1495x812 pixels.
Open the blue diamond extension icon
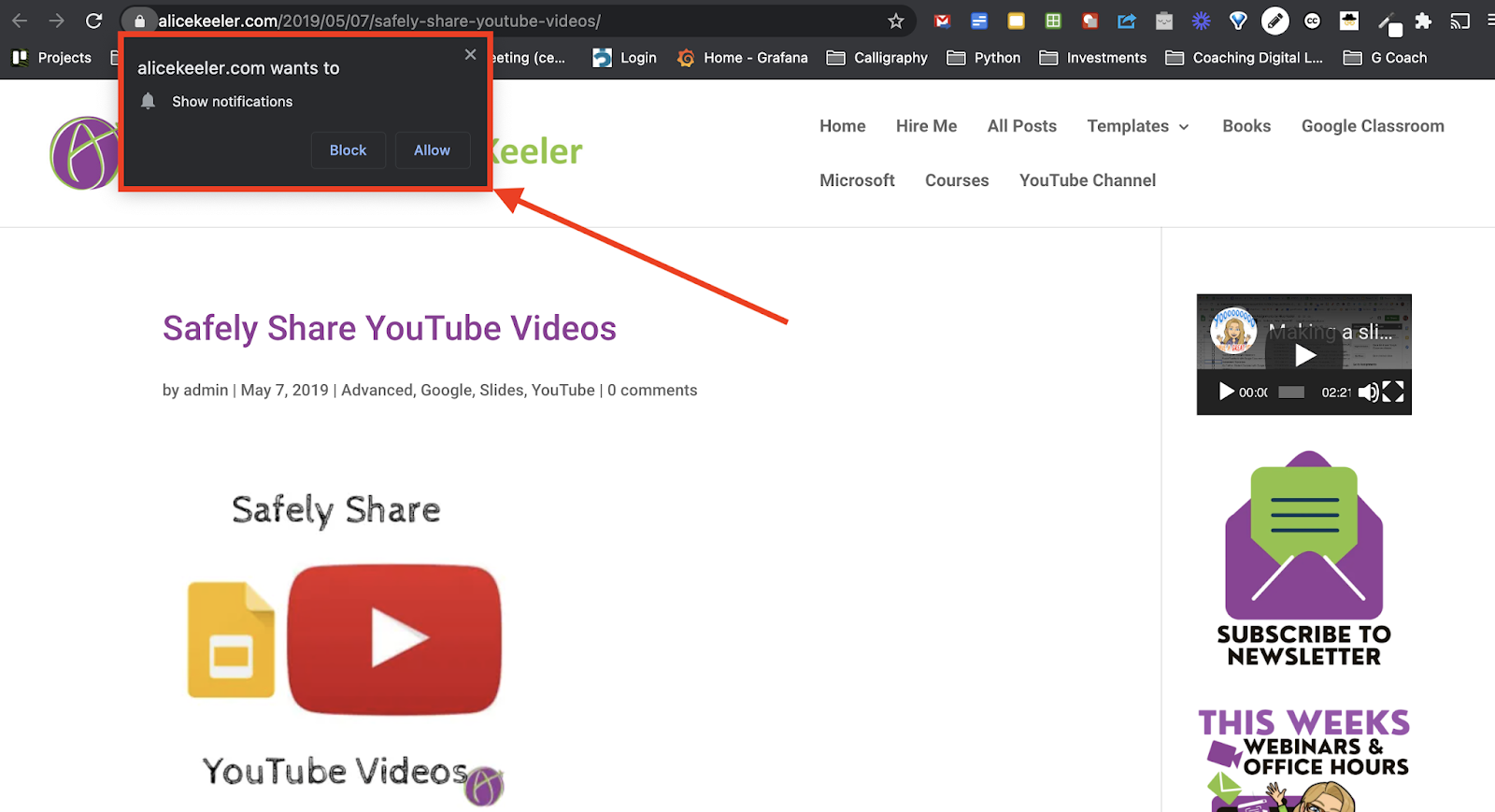click(1238, 21)
